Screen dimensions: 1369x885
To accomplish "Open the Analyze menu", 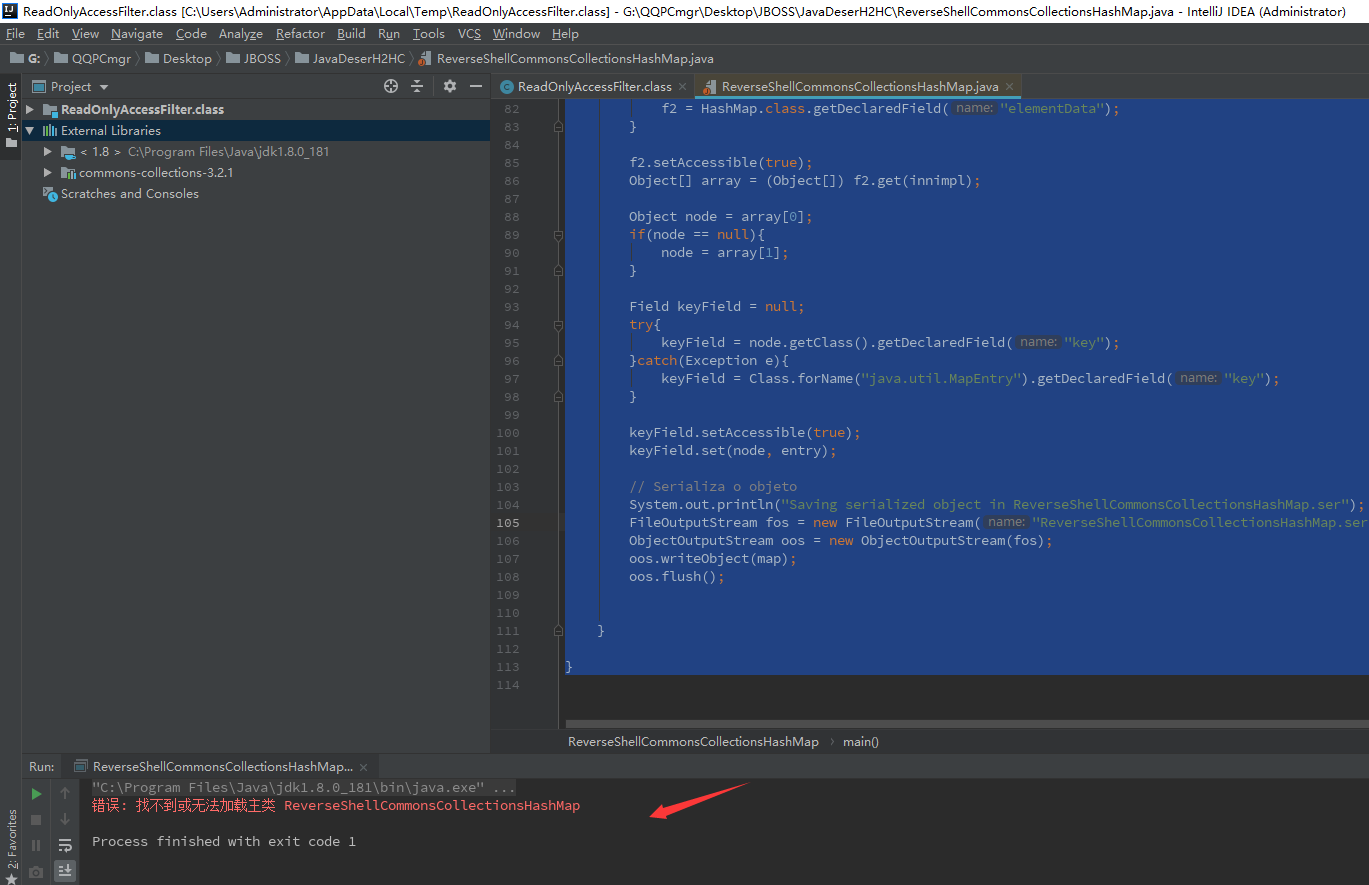I will pyautogui.click(x=241, y=34).
